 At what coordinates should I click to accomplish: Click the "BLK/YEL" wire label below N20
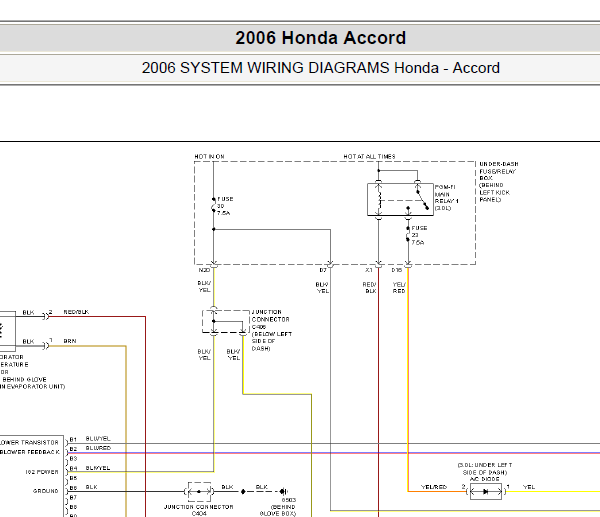point(204,287)
